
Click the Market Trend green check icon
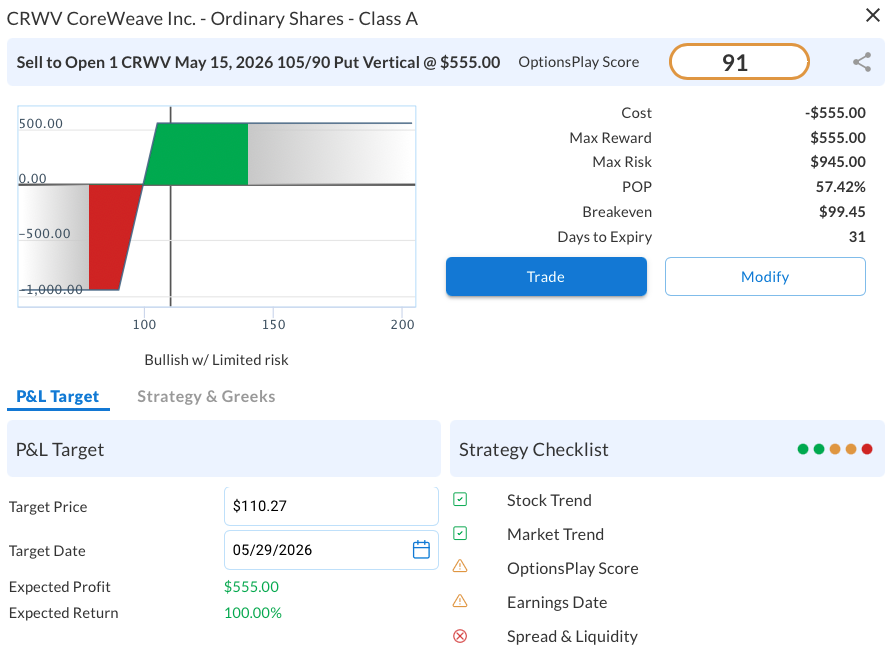point(460,534)
